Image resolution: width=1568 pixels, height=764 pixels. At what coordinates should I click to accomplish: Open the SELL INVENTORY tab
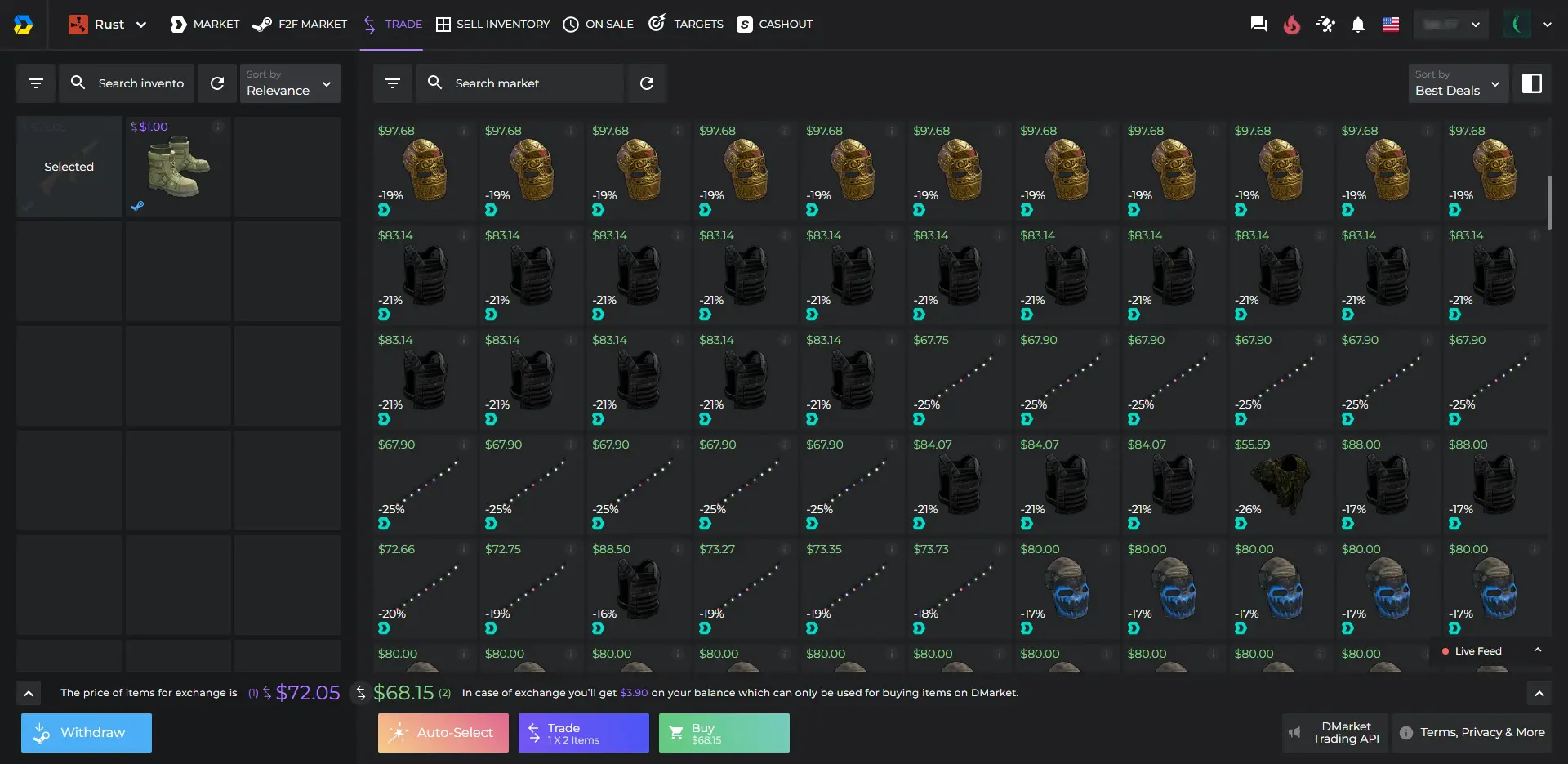(492, 25)
